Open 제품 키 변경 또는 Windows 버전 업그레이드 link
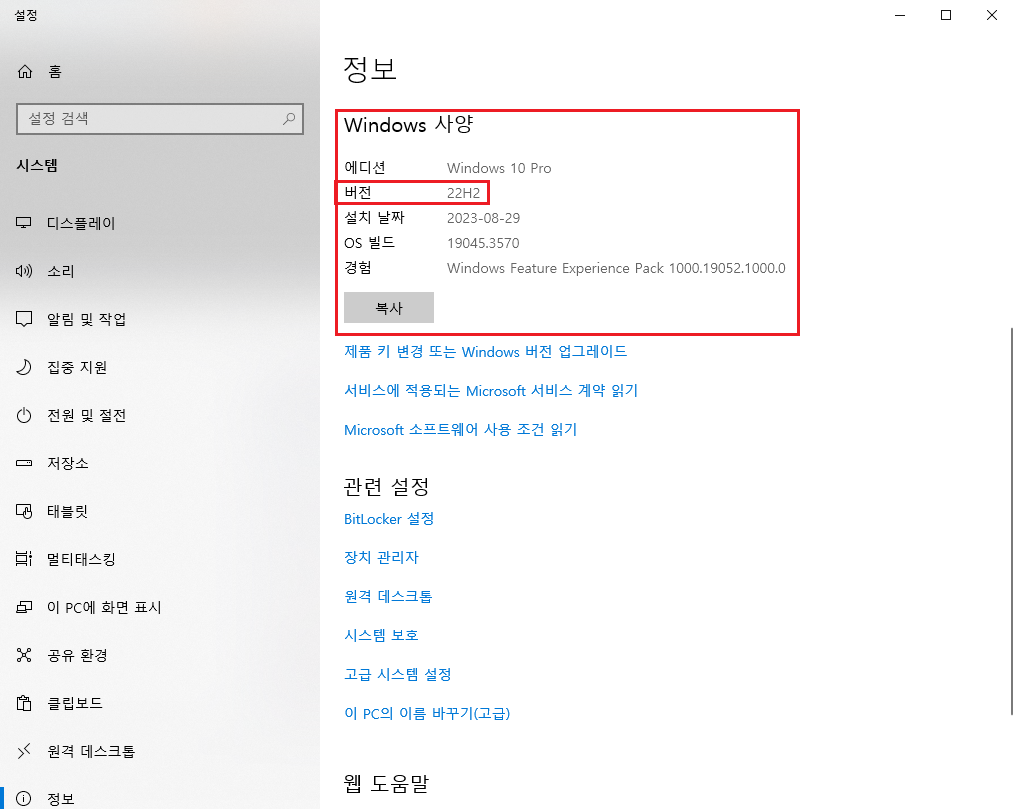 pos(485,352)
